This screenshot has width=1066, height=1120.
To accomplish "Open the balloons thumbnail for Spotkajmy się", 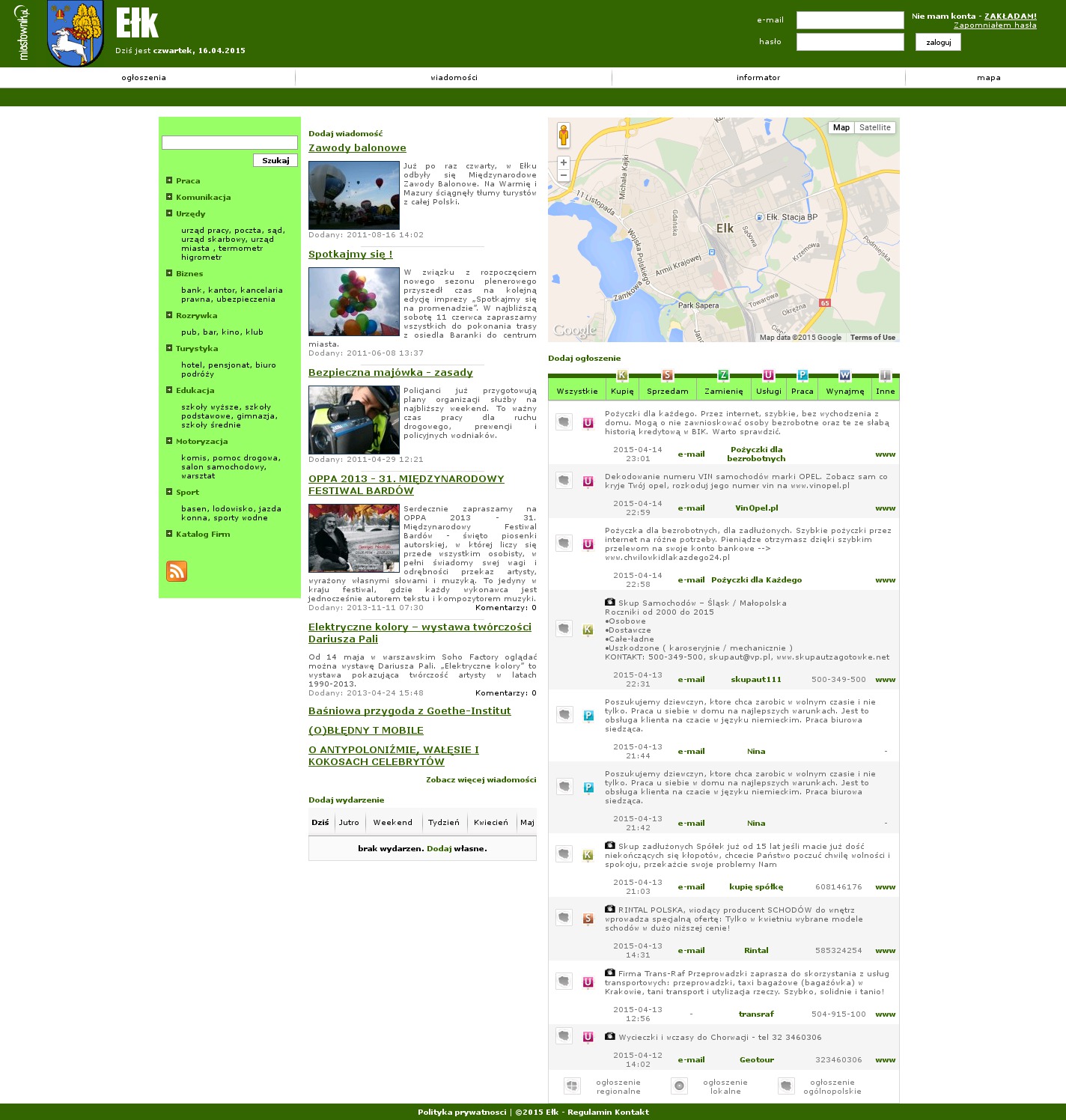I will 354,302.
